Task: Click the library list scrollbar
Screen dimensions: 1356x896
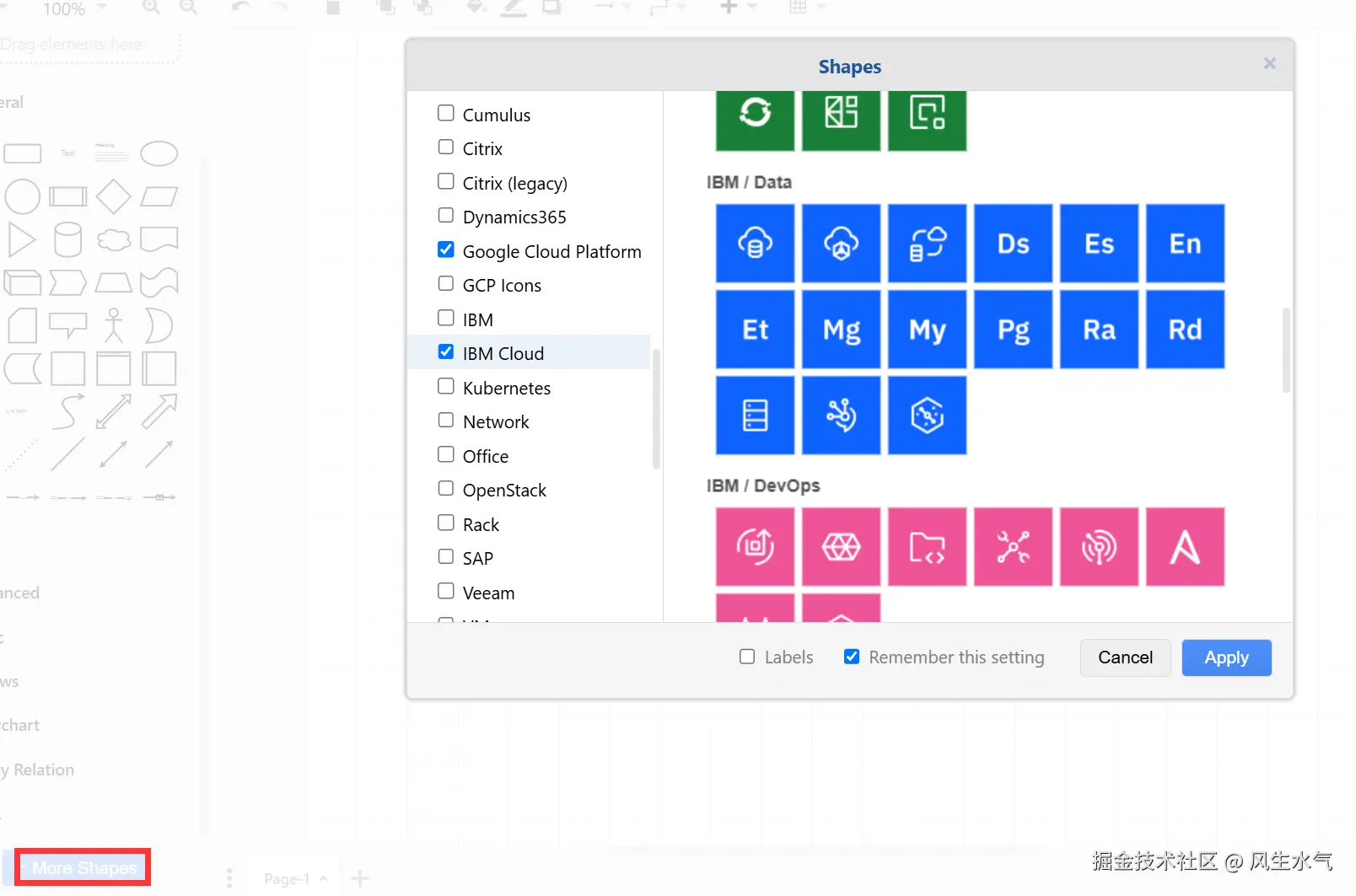Action: 655,409
